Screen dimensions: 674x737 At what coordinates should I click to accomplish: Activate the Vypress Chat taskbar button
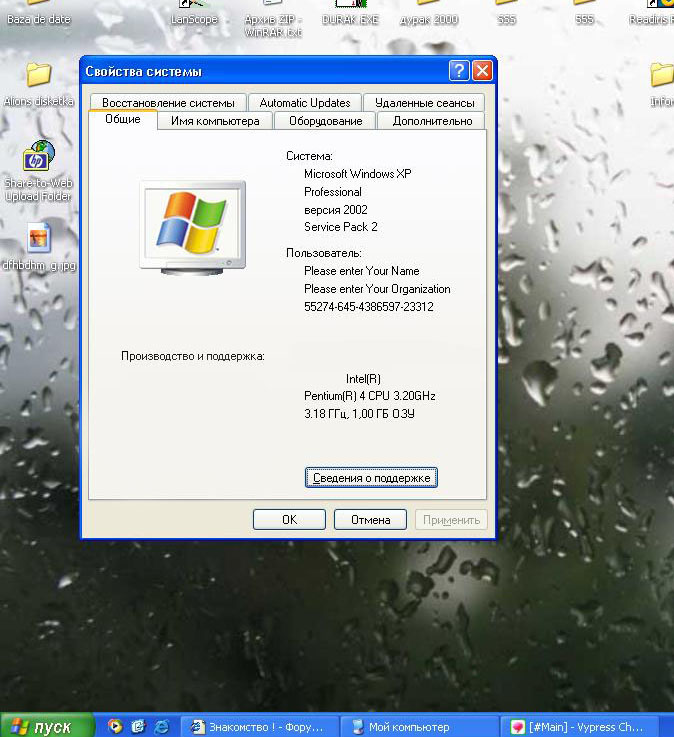pyautogui.click(x=583, y=726)
